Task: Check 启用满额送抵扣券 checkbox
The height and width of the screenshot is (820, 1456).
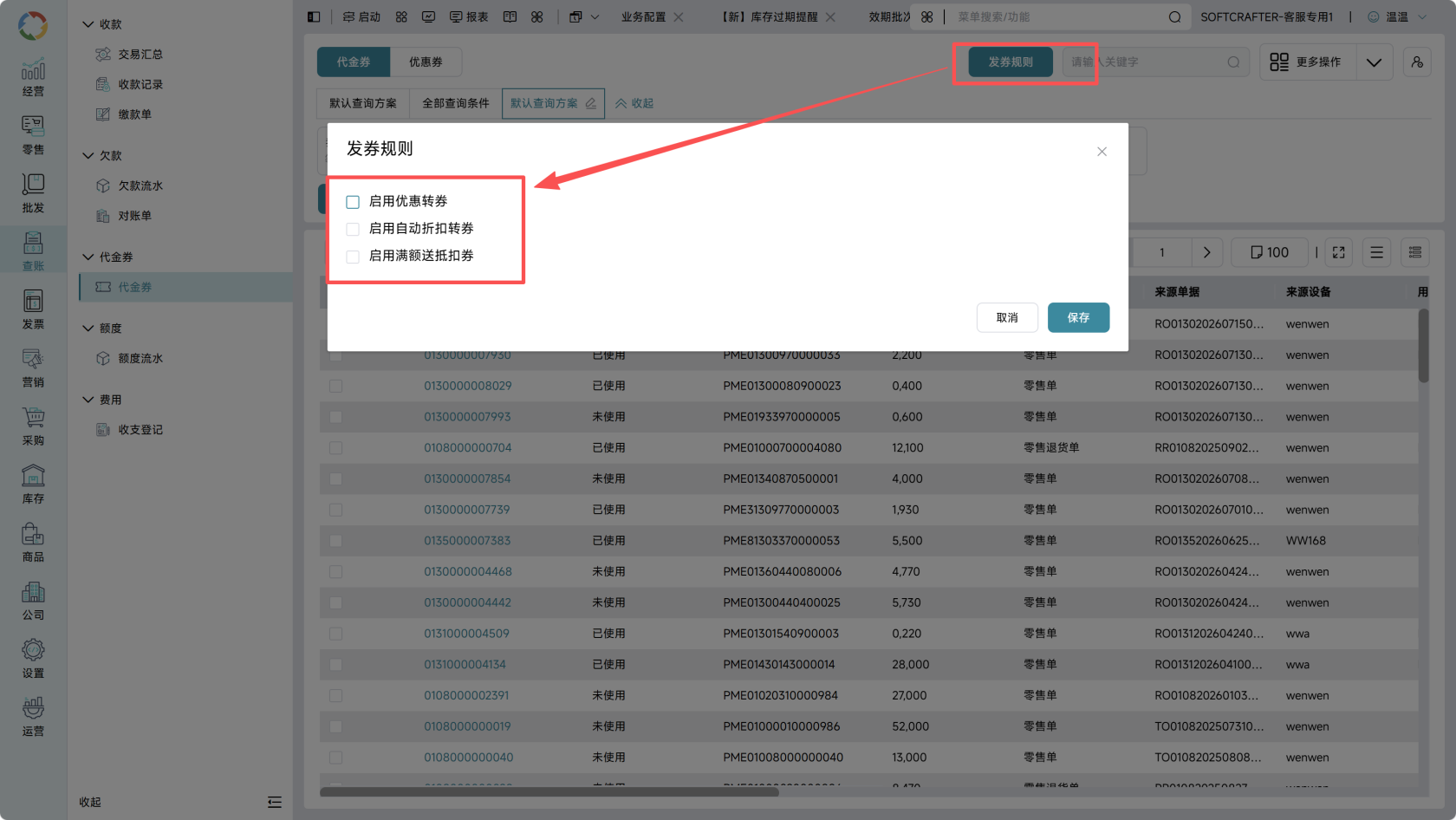Action: pos(353,257)
